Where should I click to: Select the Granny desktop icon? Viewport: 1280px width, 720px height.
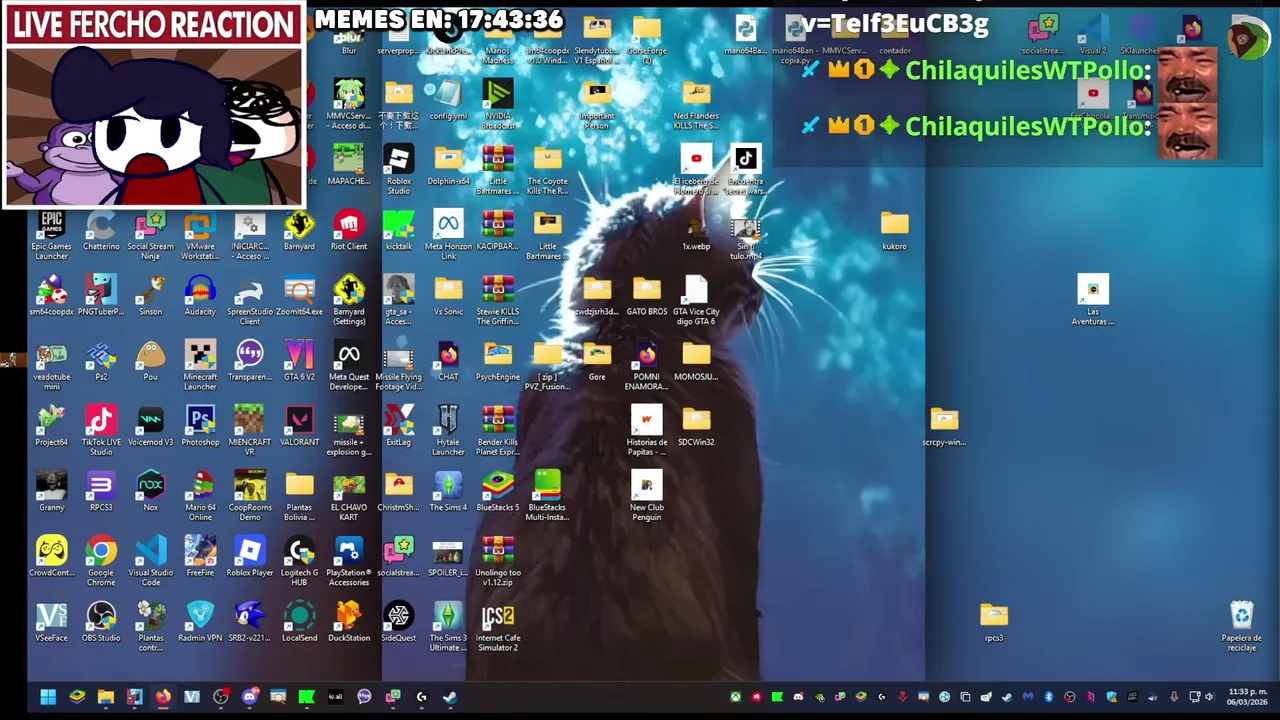51,492
